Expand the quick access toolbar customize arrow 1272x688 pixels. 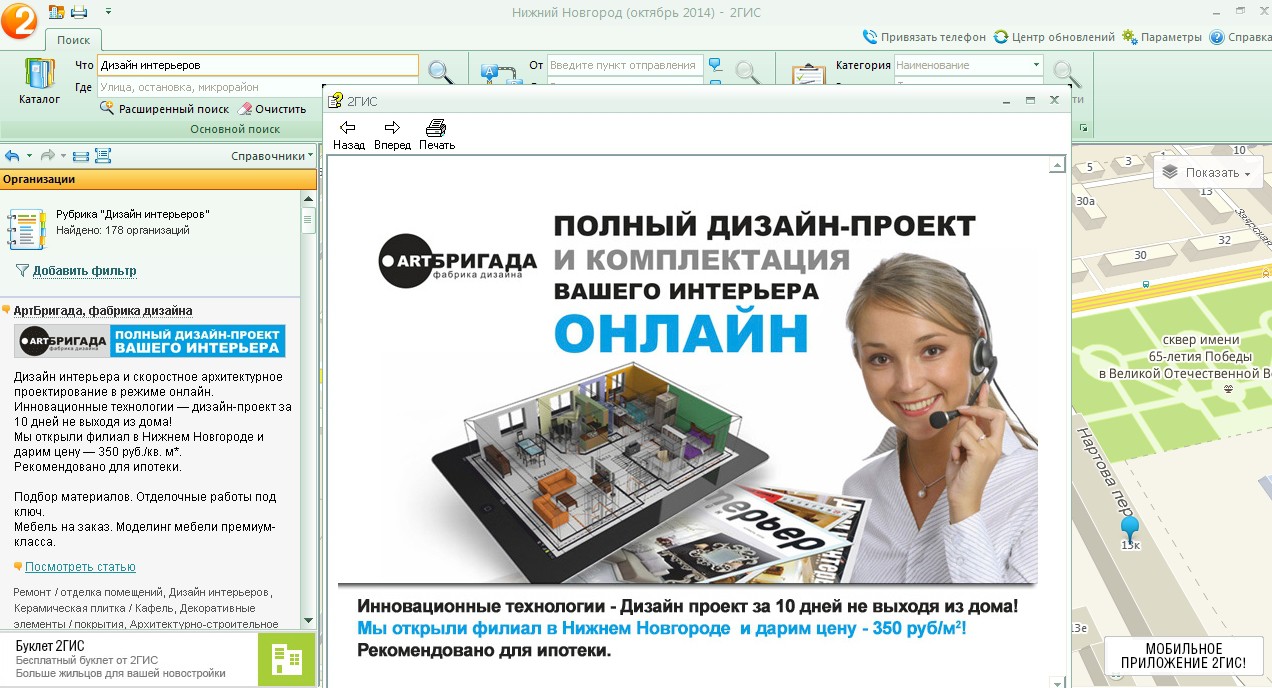click(x=107, y=11)
